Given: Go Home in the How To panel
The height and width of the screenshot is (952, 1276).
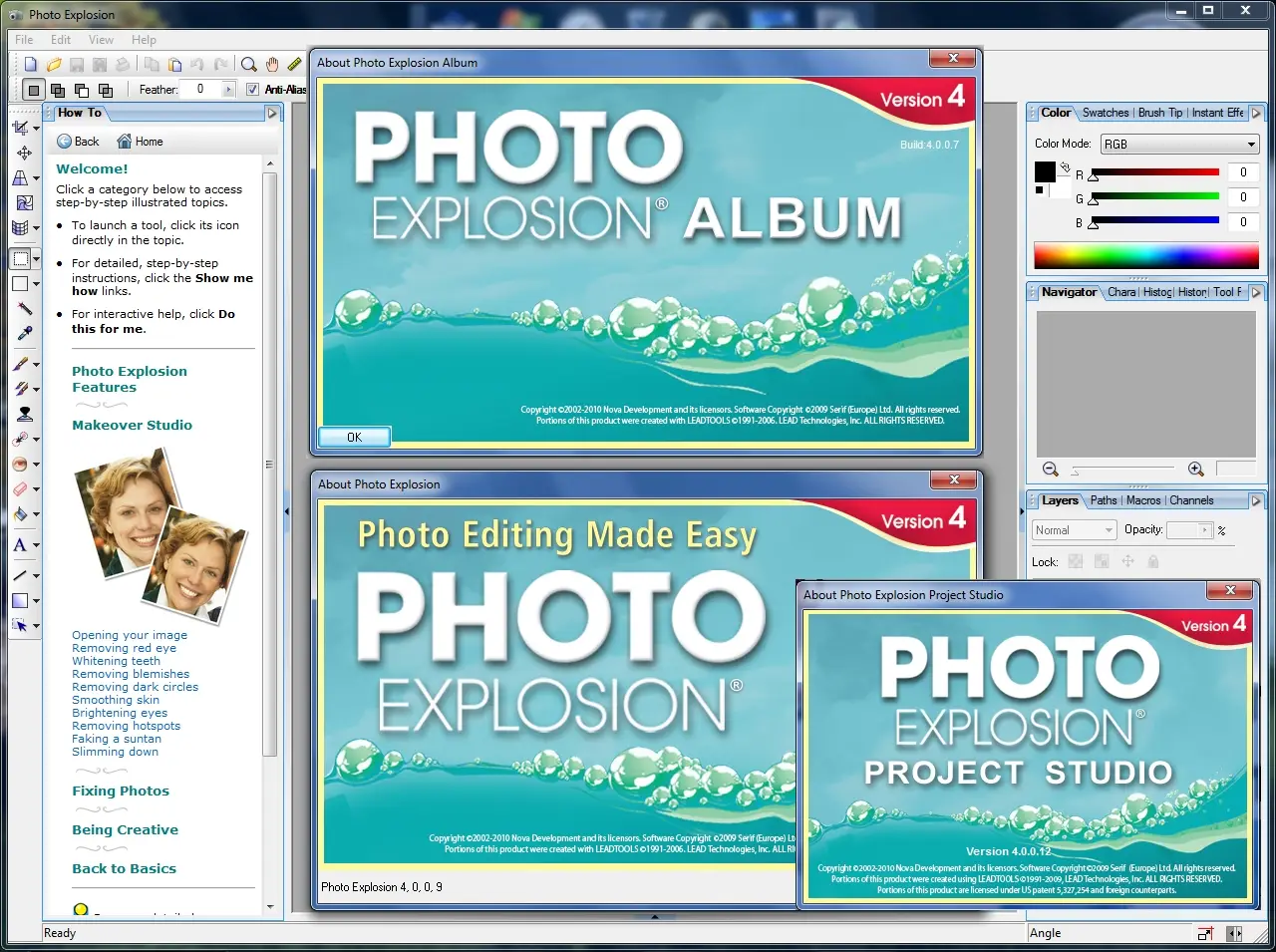Looking at the screenshot, I should (140, 142).
